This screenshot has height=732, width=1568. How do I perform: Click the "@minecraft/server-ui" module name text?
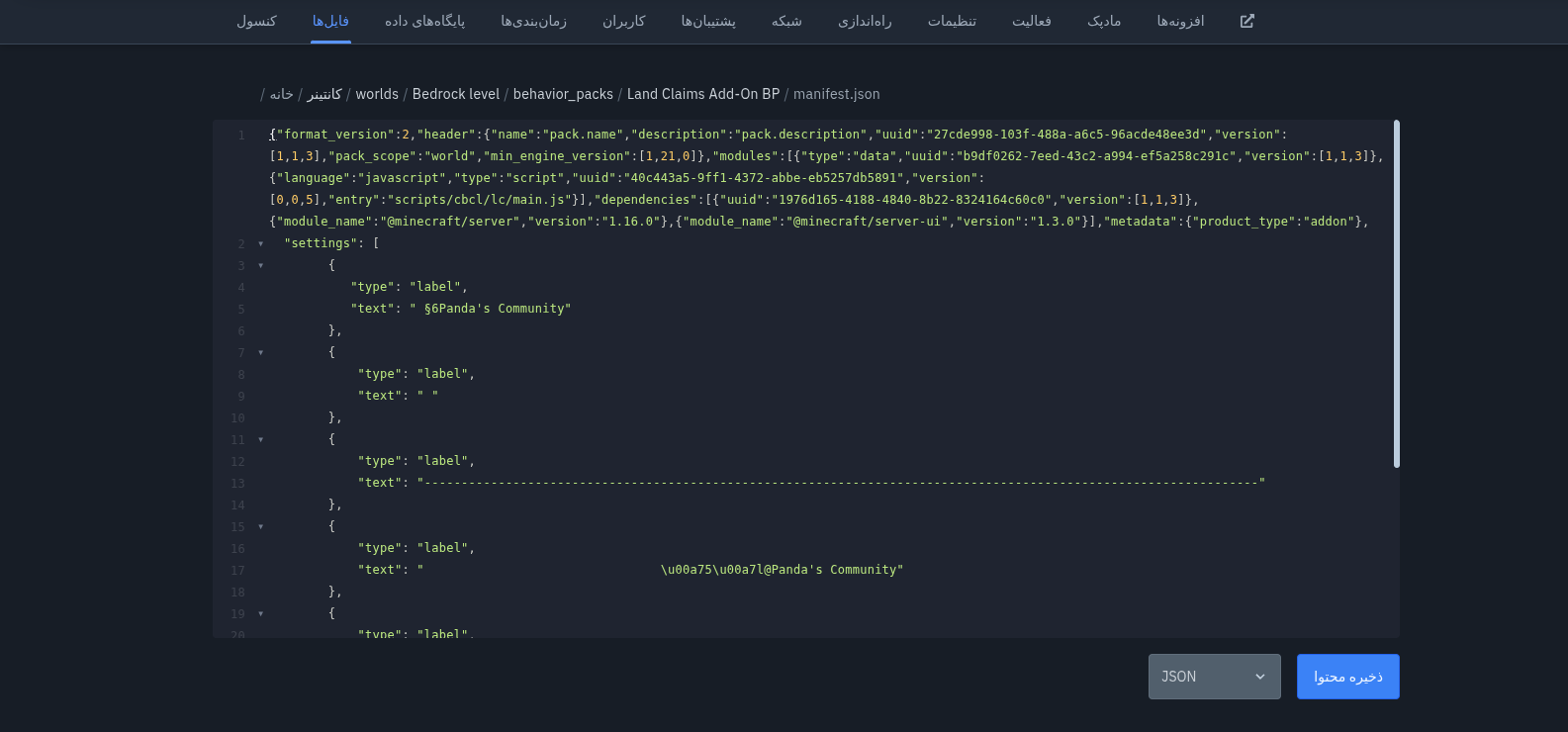[867, 222]
